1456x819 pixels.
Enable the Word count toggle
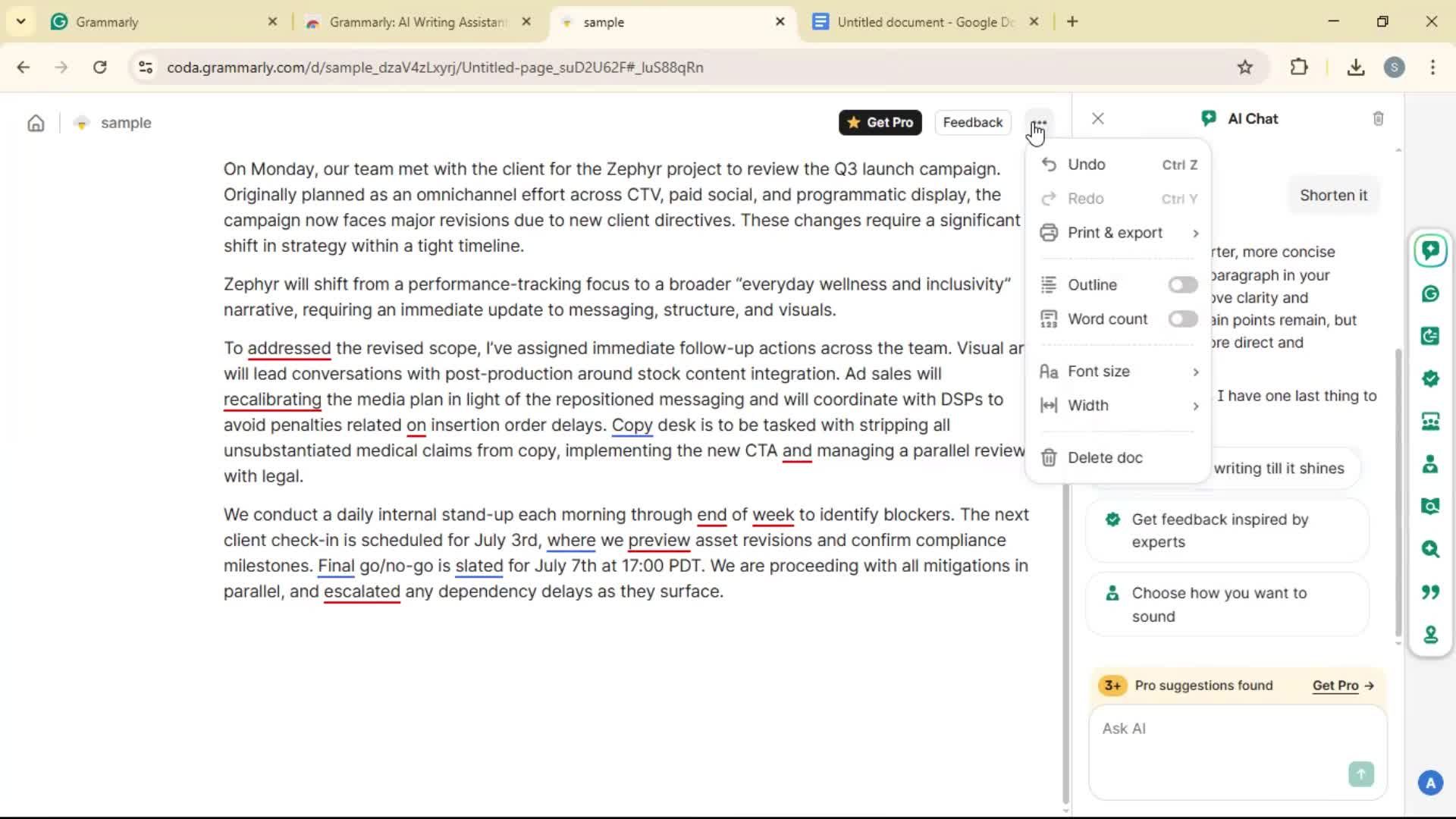1181,319
